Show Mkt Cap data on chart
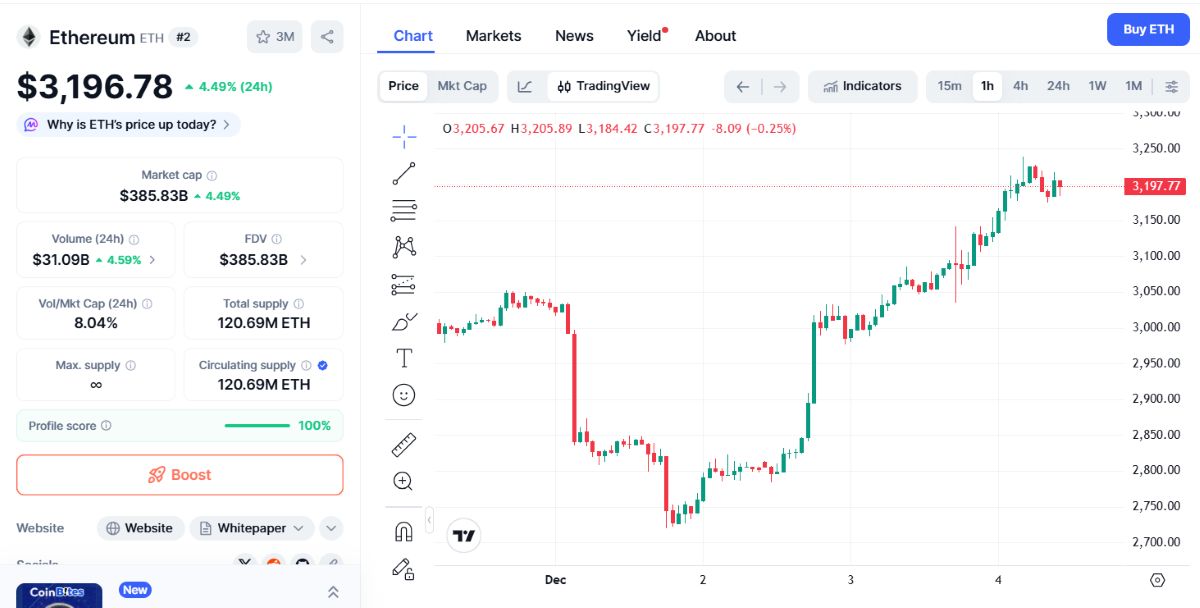The width and height of the screenshot is (1200, 608). tap(462, 86)
